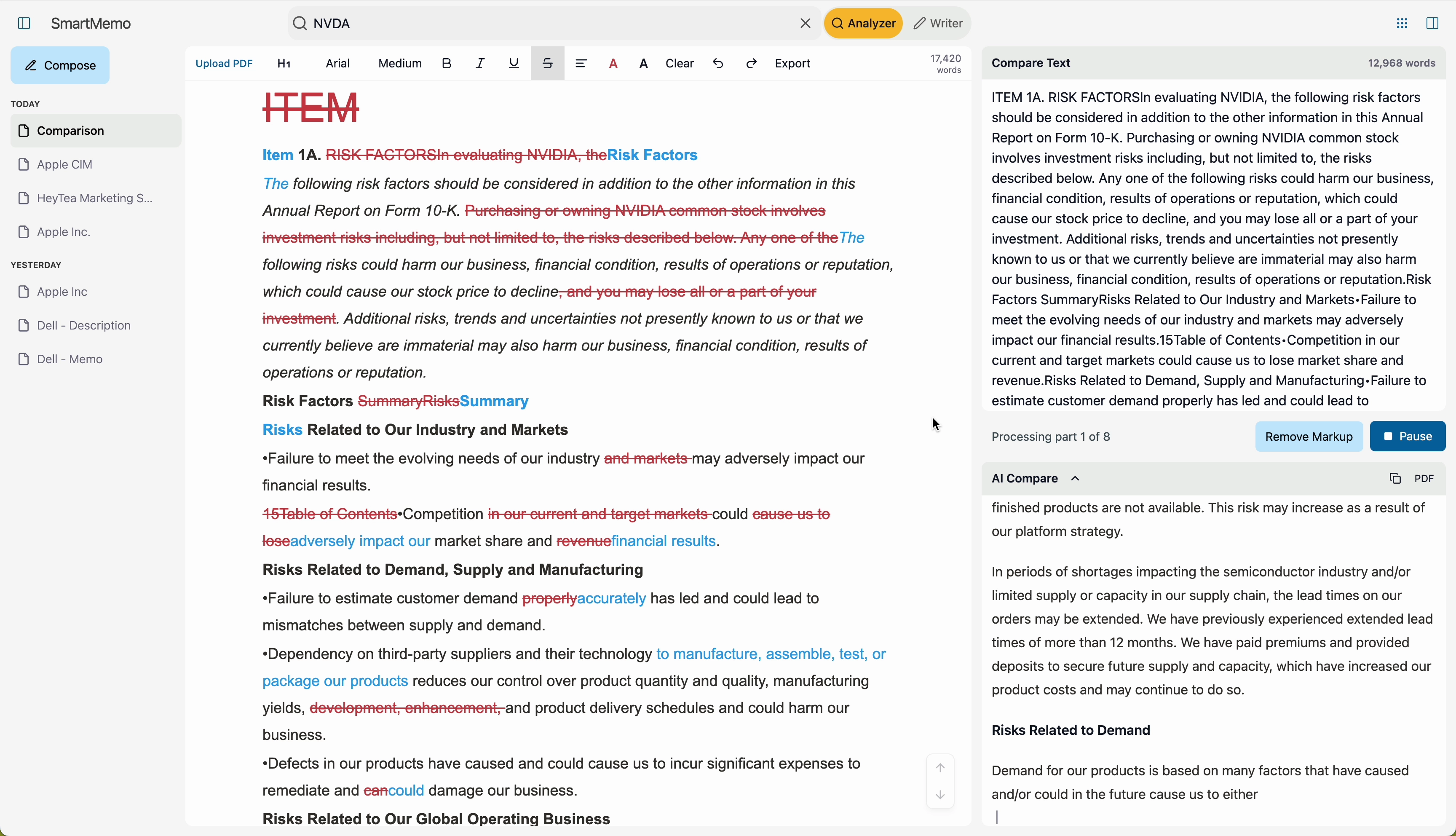The width and height of the screenshot is (1456, 836).
Task: Click the Remove Markup button
Action: (x=1309, y=437)
